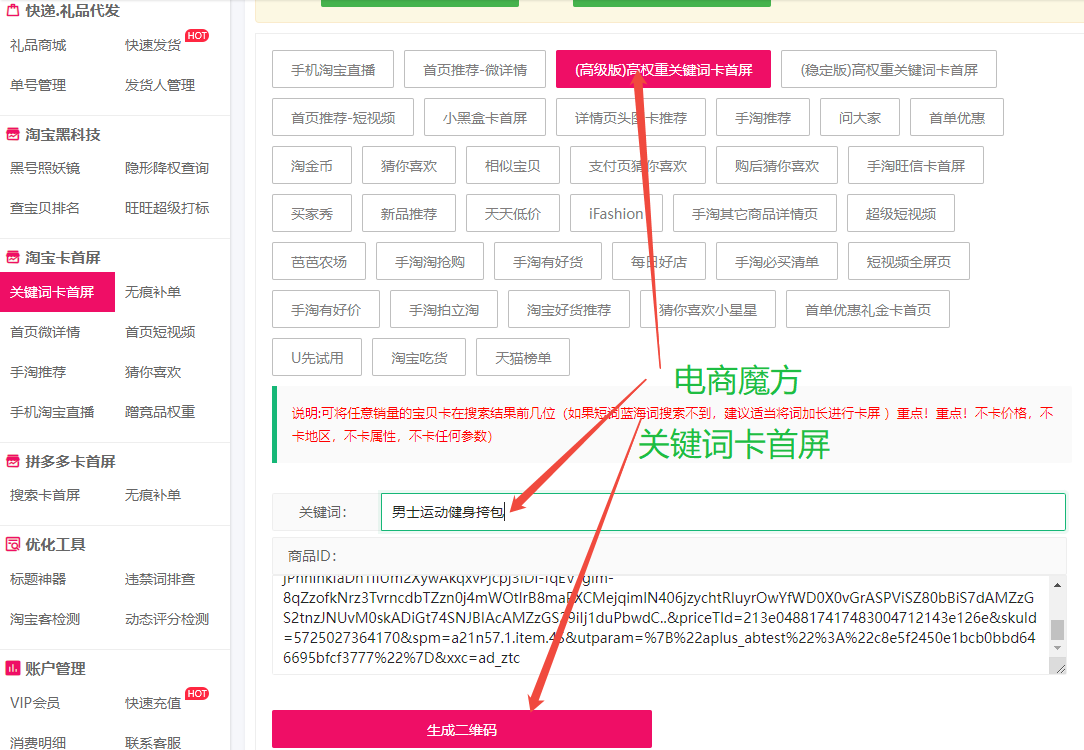This screenshot has width=1084, height=750.
Task: Go to 单号管理
Action: [x=38, y=85]
